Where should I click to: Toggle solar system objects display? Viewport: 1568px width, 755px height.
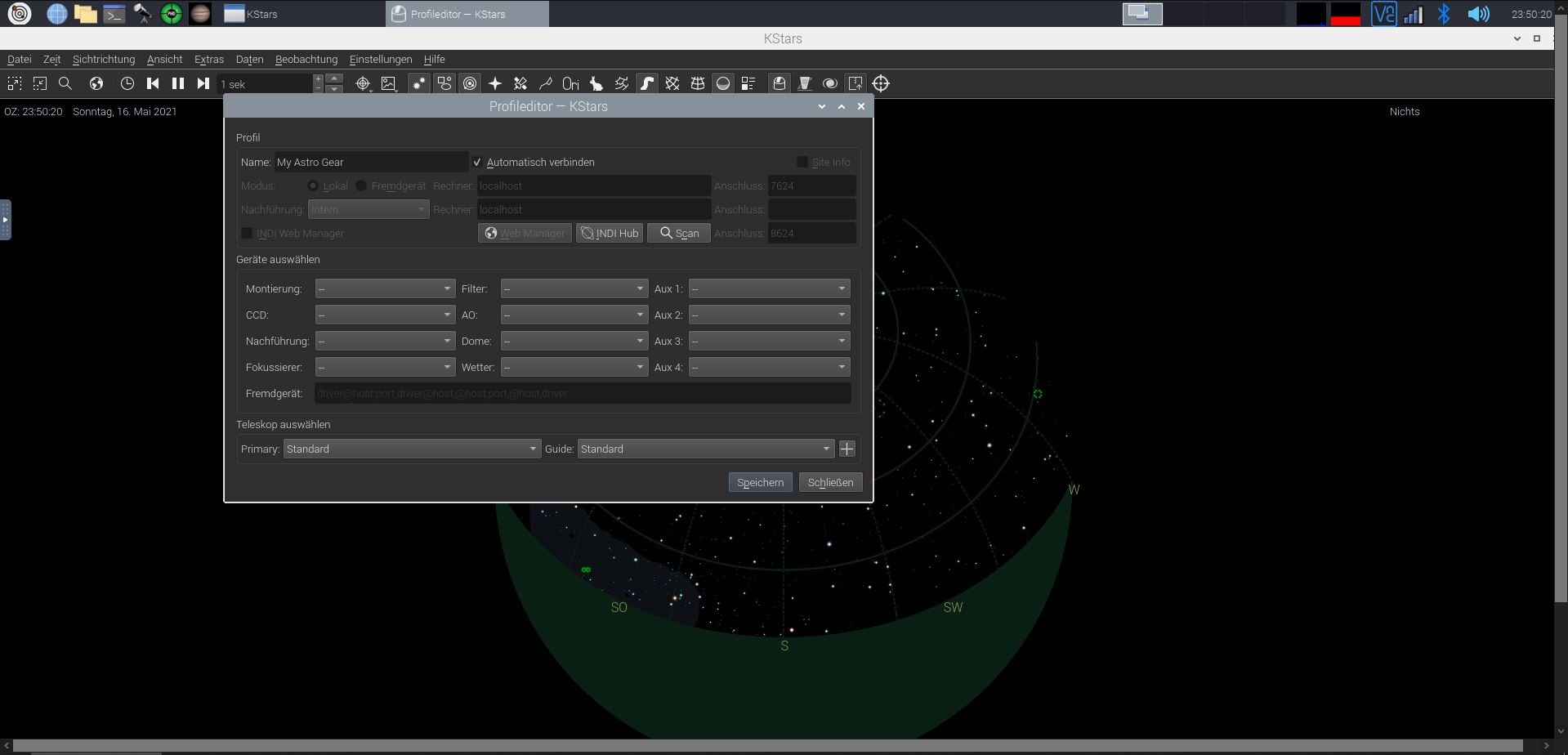[470, 83]
